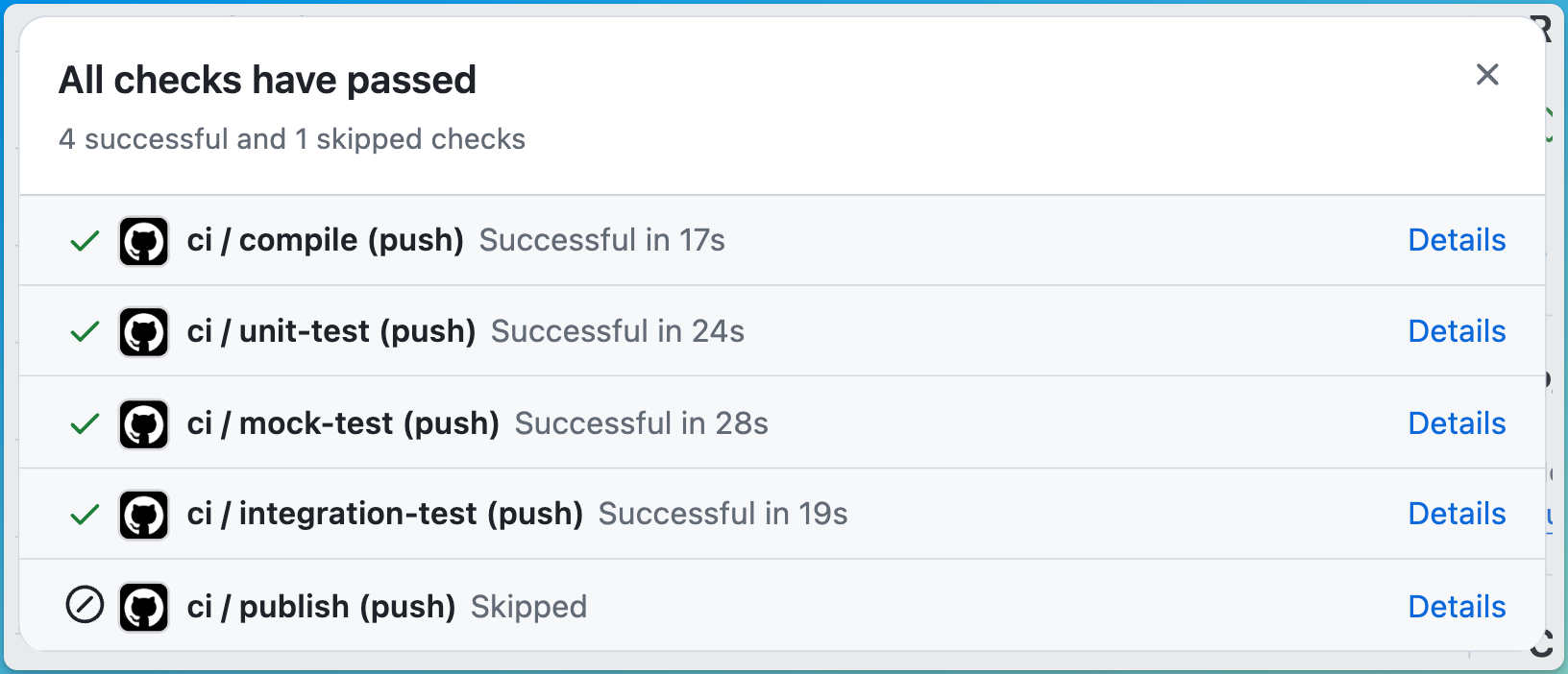Open Details for ci / compile check
This screenshot has height=674, width=1568.
(x=1457, y=240)
